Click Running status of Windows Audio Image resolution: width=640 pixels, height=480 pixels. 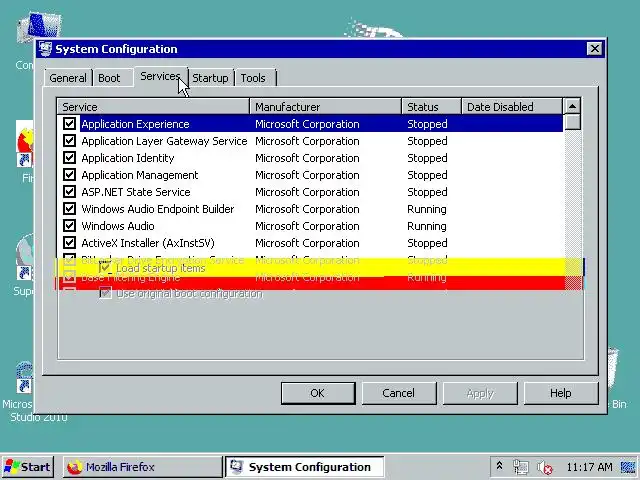click(427, 226)
